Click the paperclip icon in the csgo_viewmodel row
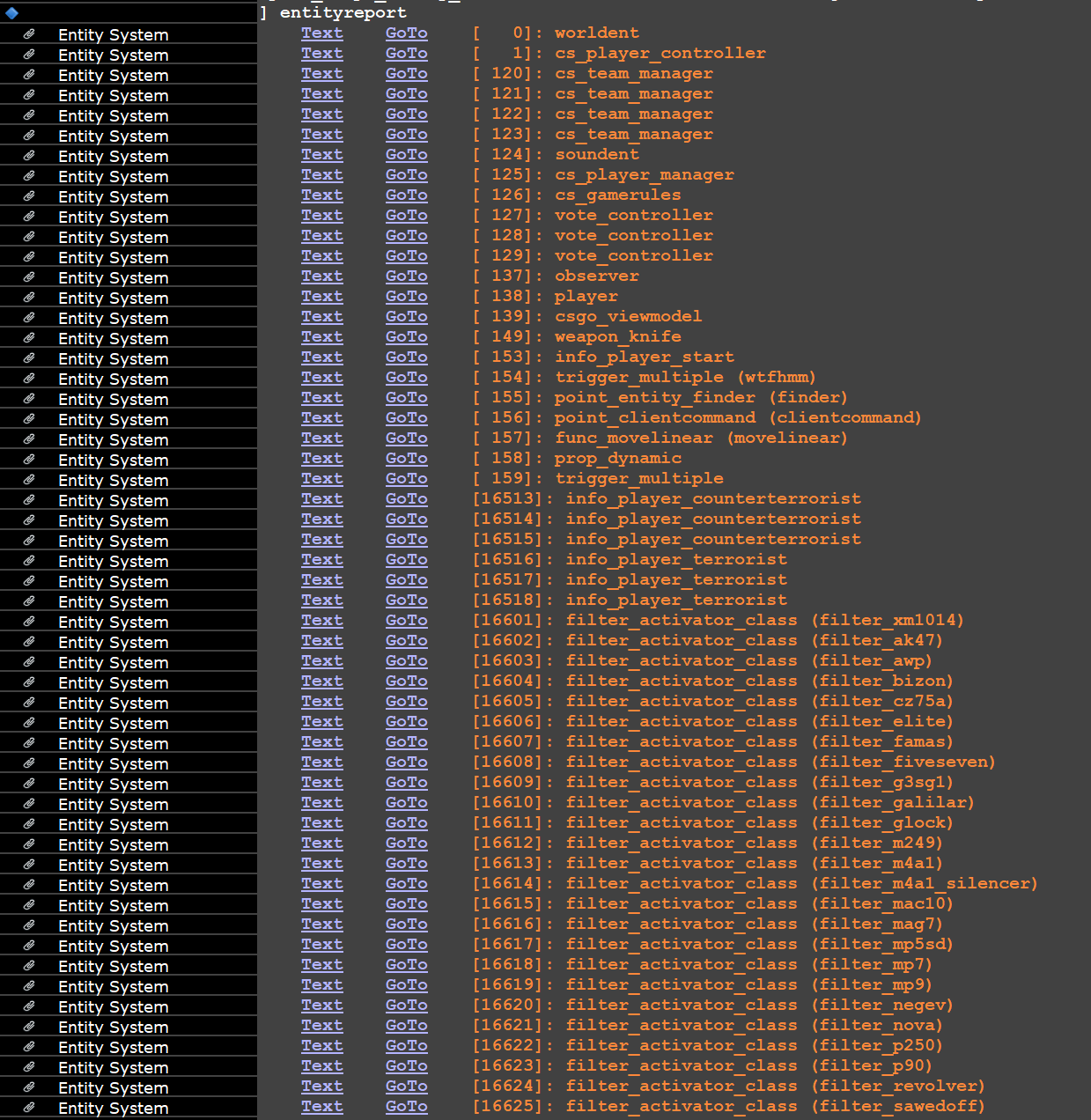This screenshot has height=1120, width=1091. (x=29, y=318)
